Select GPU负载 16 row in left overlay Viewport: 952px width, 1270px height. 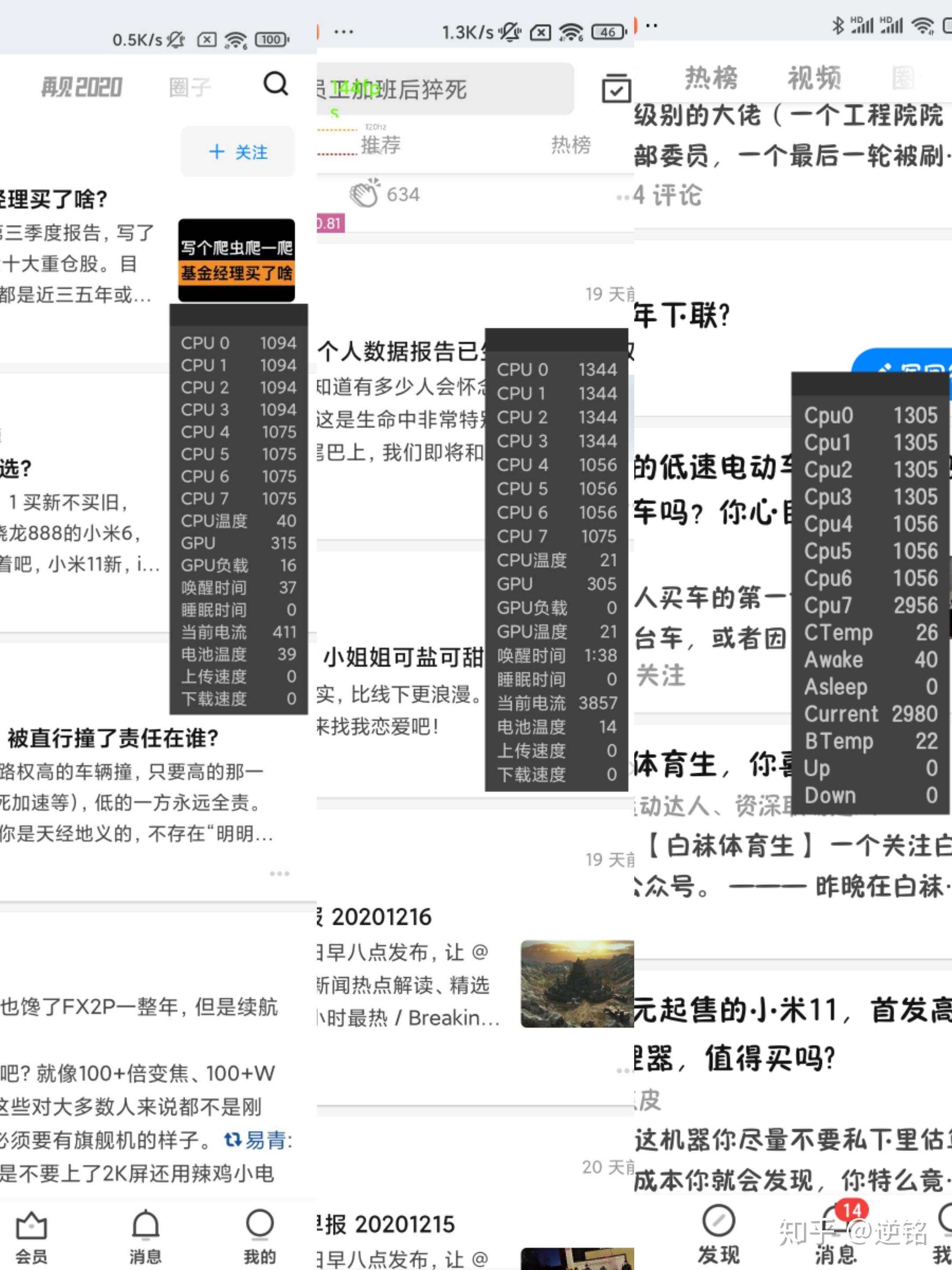click(x=239, y=565)
